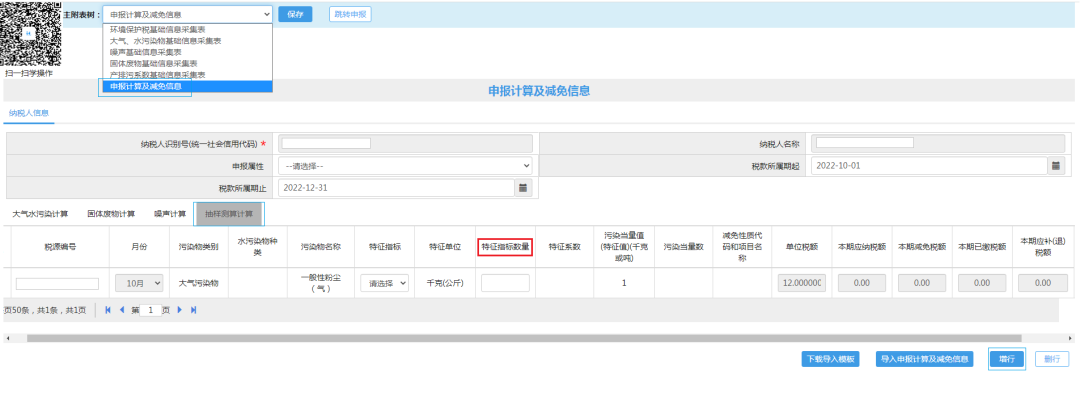Viewport: 1080px width, 393px height.
Task: Click the 增行 button
Action: [1007, 359]
